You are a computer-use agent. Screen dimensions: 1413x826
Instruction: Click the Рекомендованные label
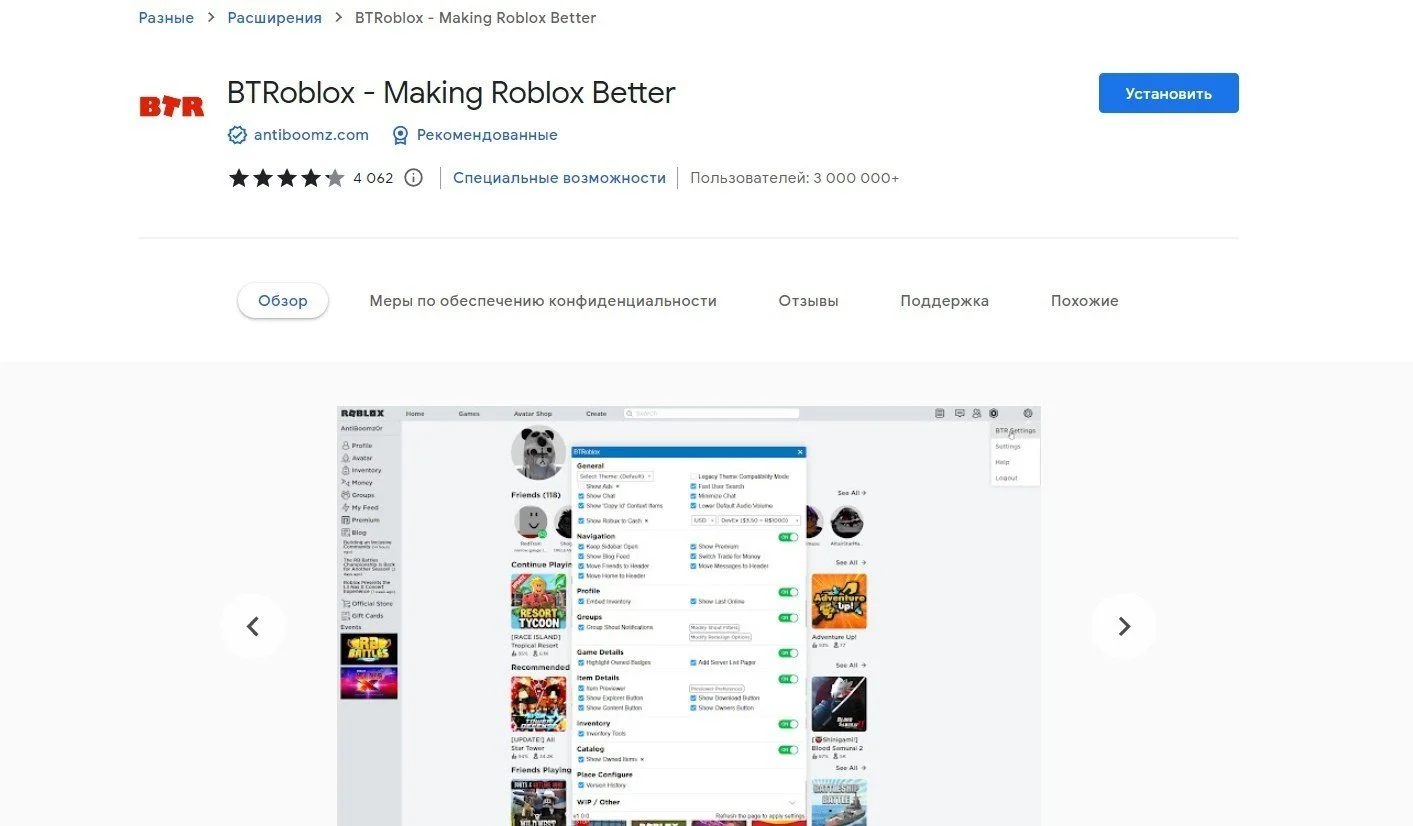(x=487, y=135)
